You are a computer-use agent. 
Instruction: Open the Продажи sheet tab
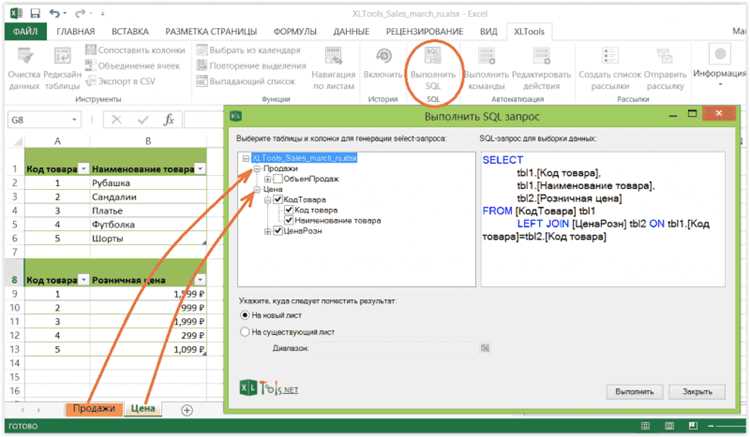(x=94, y=408)
